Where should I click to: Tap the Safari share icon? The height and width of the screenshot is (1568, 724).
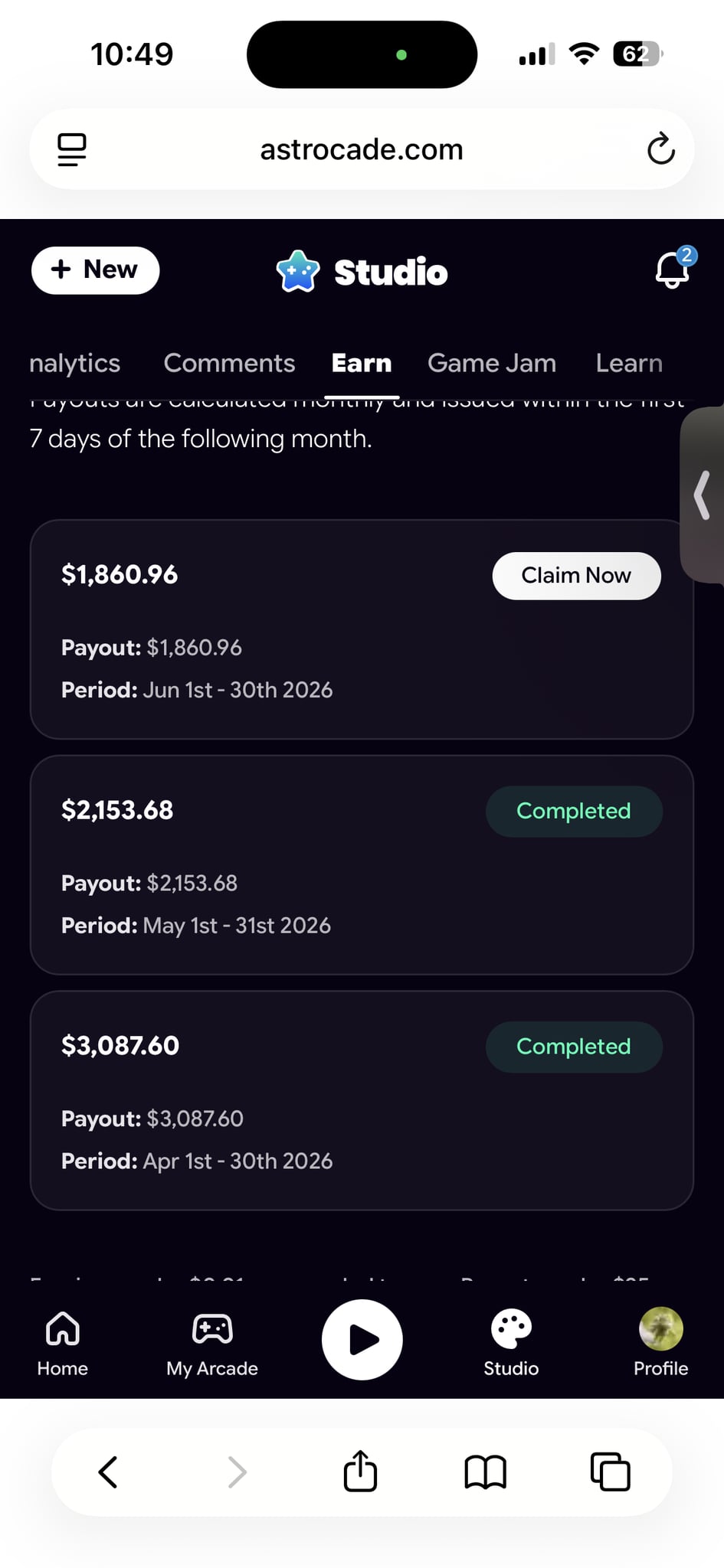tap(360, 1471)
